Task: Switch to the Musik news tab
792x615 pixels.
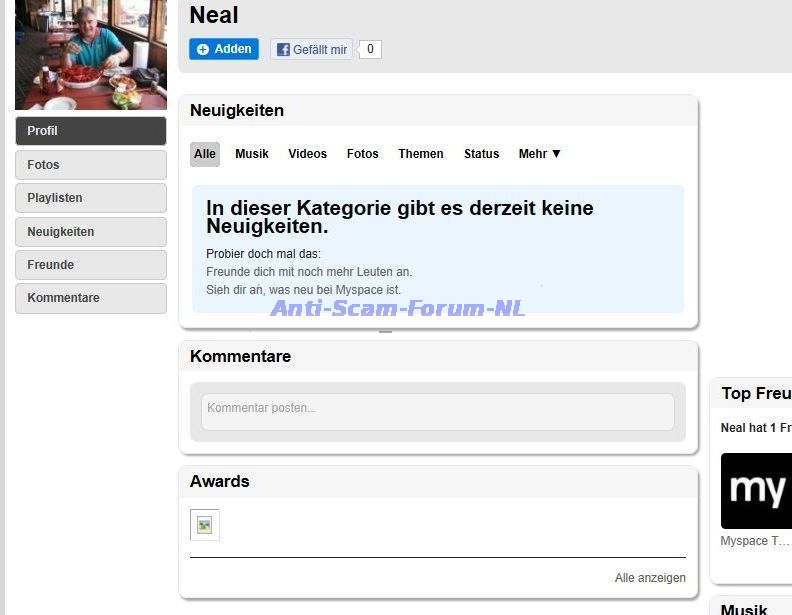Action: coord(252,154)
